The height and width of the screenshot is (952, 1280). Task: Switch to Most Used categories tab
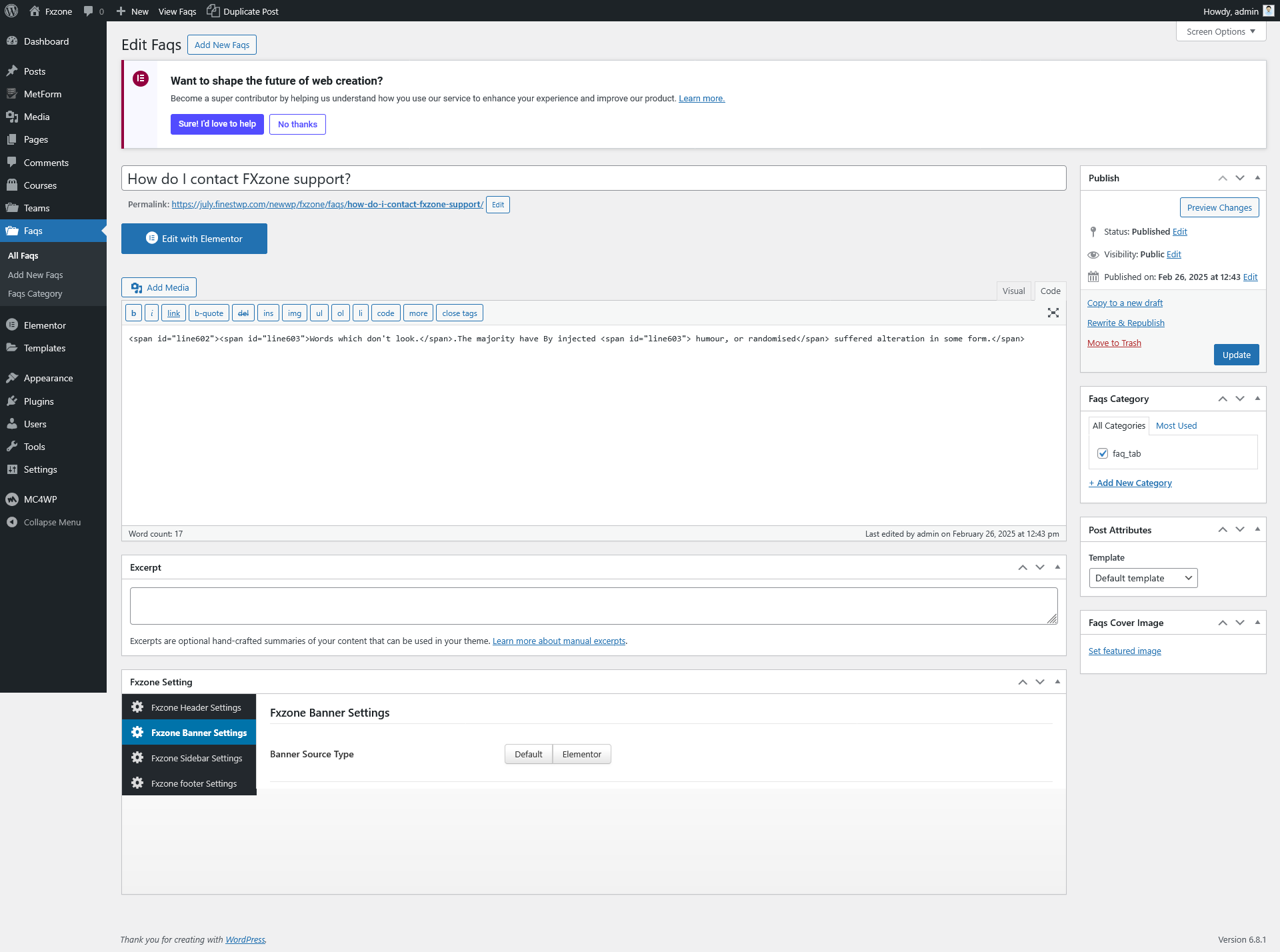pyautogui.click(x=1176, y=425)
